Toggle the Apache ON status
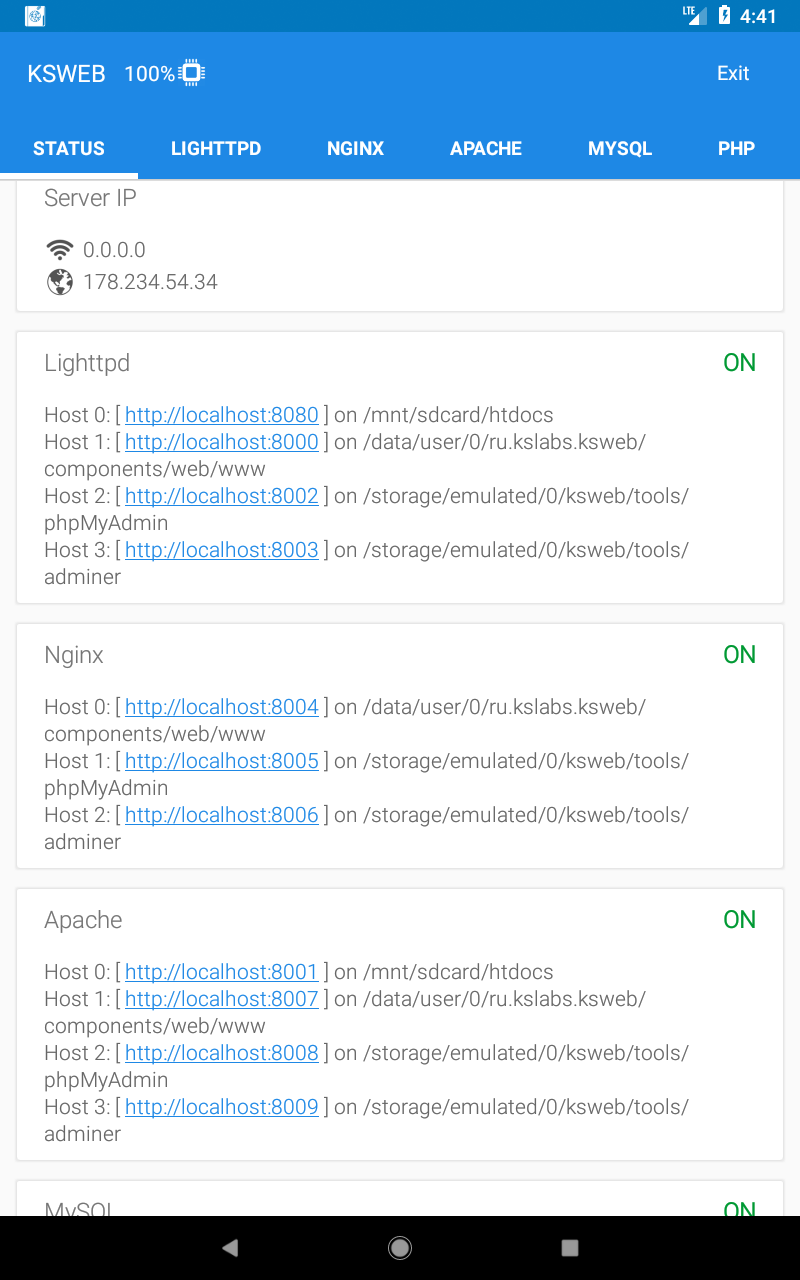The image size is (800, 1280). tap(739, 920)
